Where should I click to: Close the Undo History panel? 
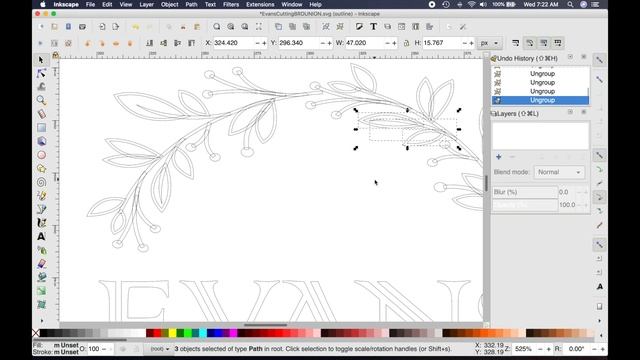584,57
